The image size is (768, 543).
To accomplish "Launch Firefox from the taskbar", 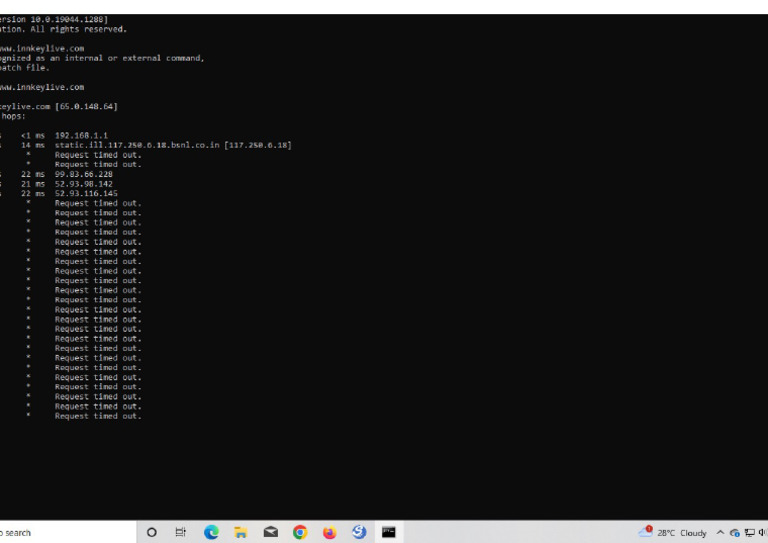I will pyautogui.click(x=330, y=532).
